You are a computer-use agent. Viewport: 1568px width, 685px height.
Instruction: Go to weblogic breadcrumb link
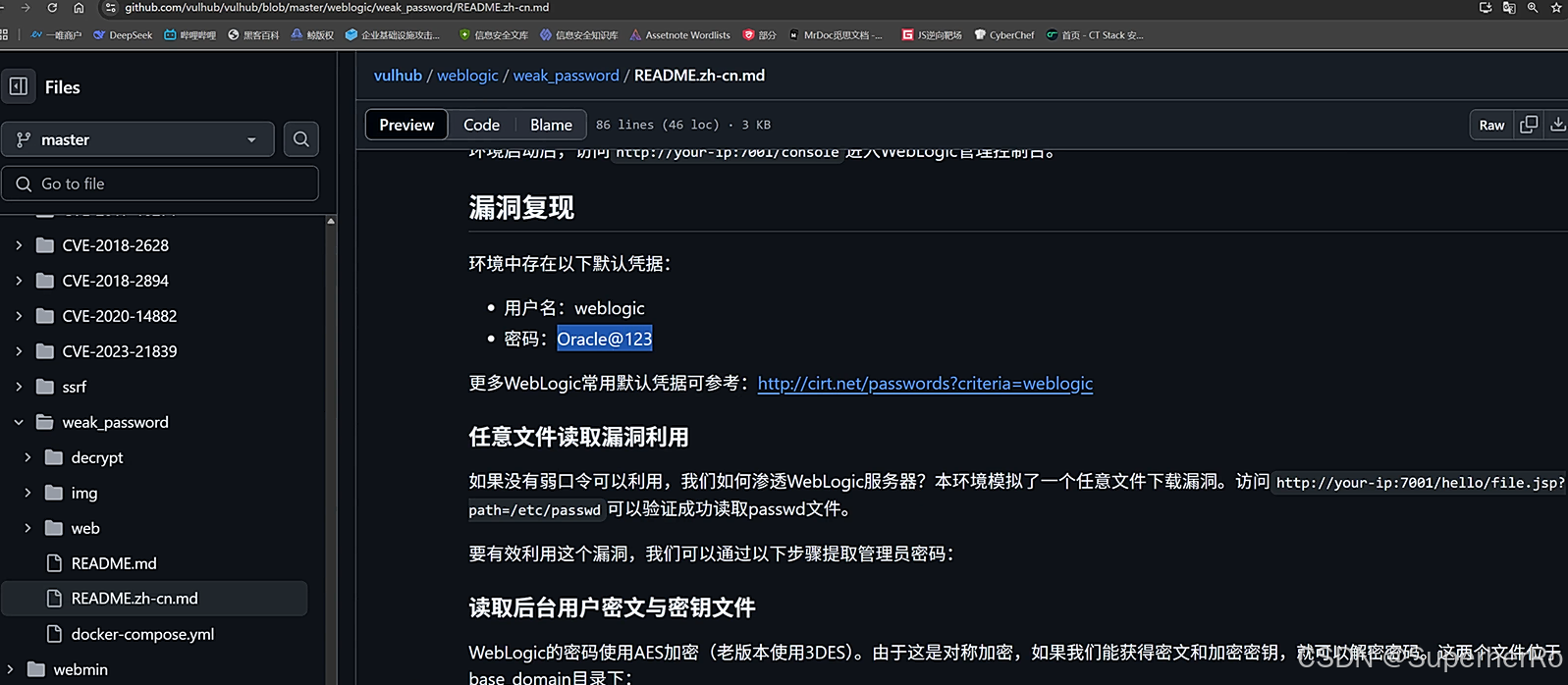[467, 76]
